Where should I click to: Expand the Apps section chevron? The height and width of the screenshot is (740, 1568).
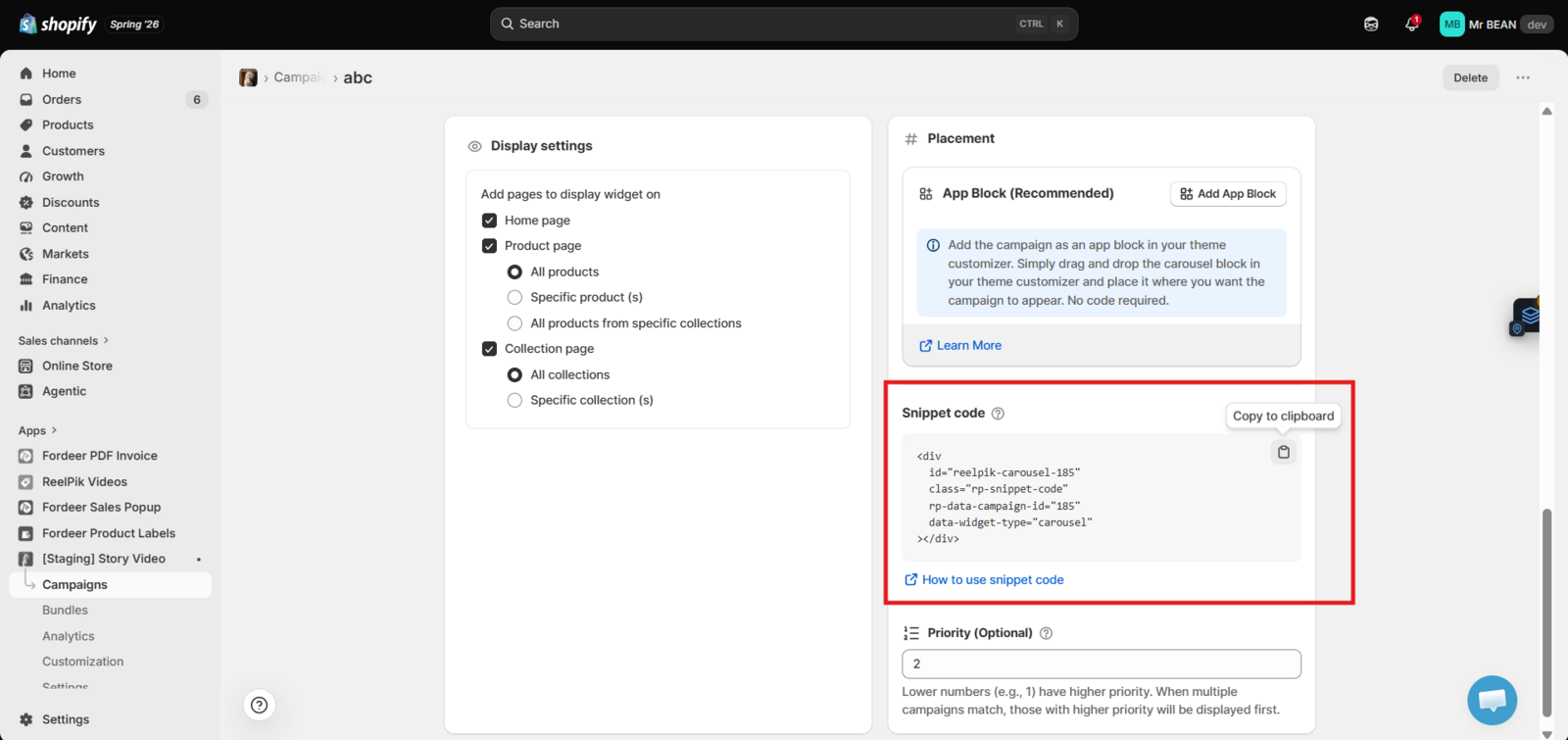coord(54,430)
